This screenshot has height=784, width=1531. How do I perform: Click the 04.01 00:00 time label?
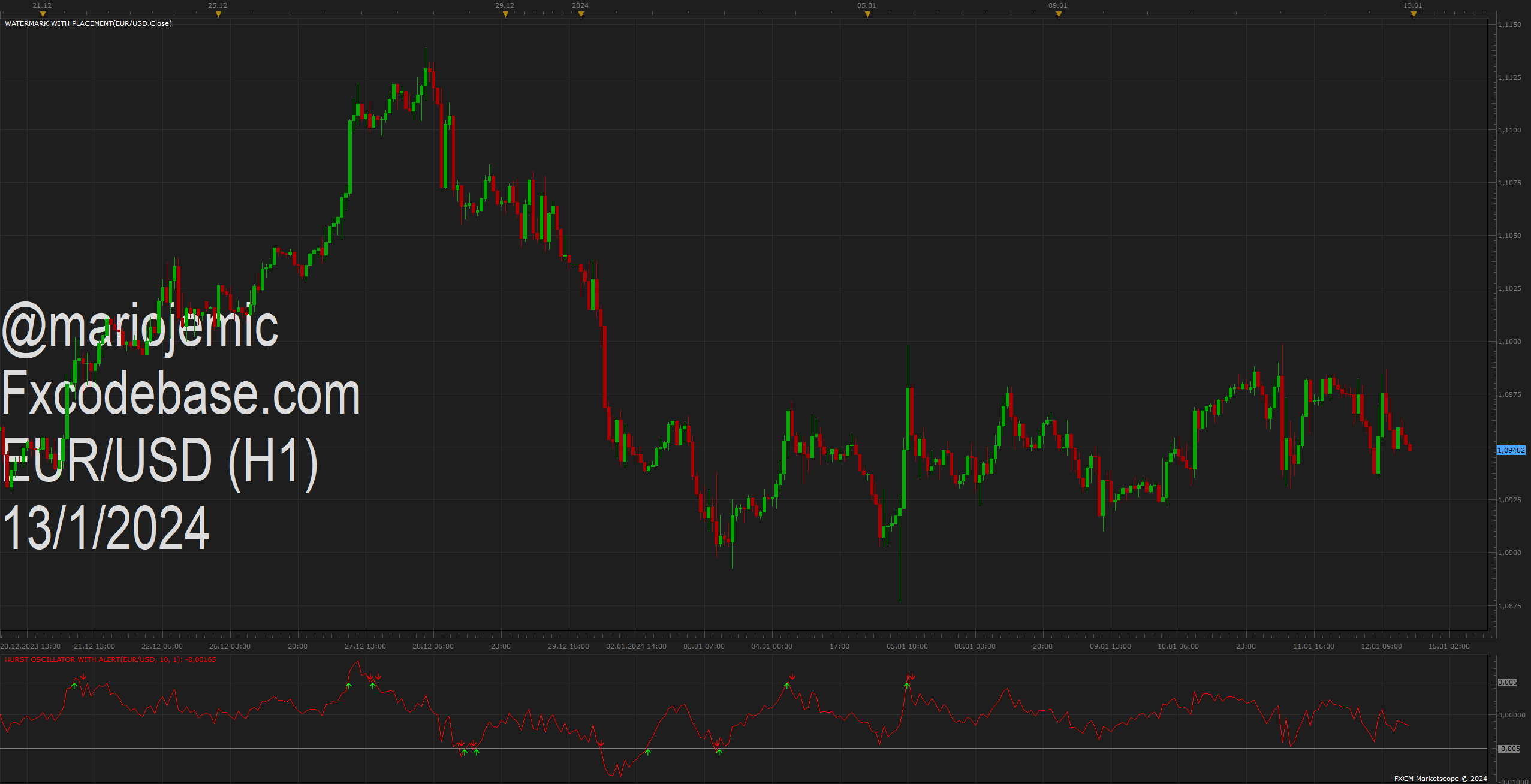(x=771, y=646)
